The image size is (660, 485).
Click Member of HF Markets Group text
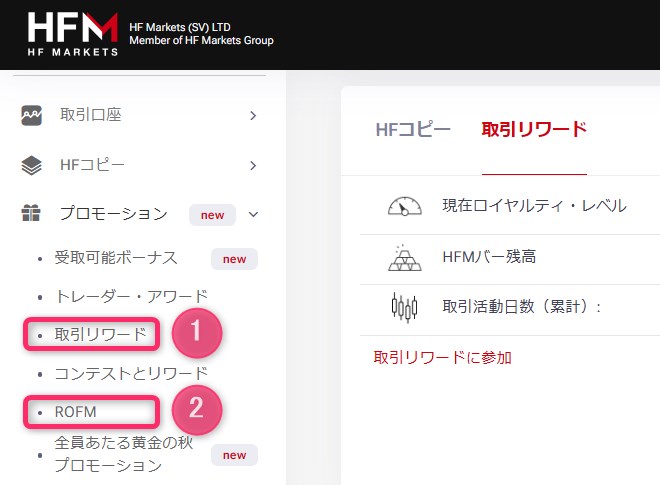pyautogui.click(x=201, y=40)
